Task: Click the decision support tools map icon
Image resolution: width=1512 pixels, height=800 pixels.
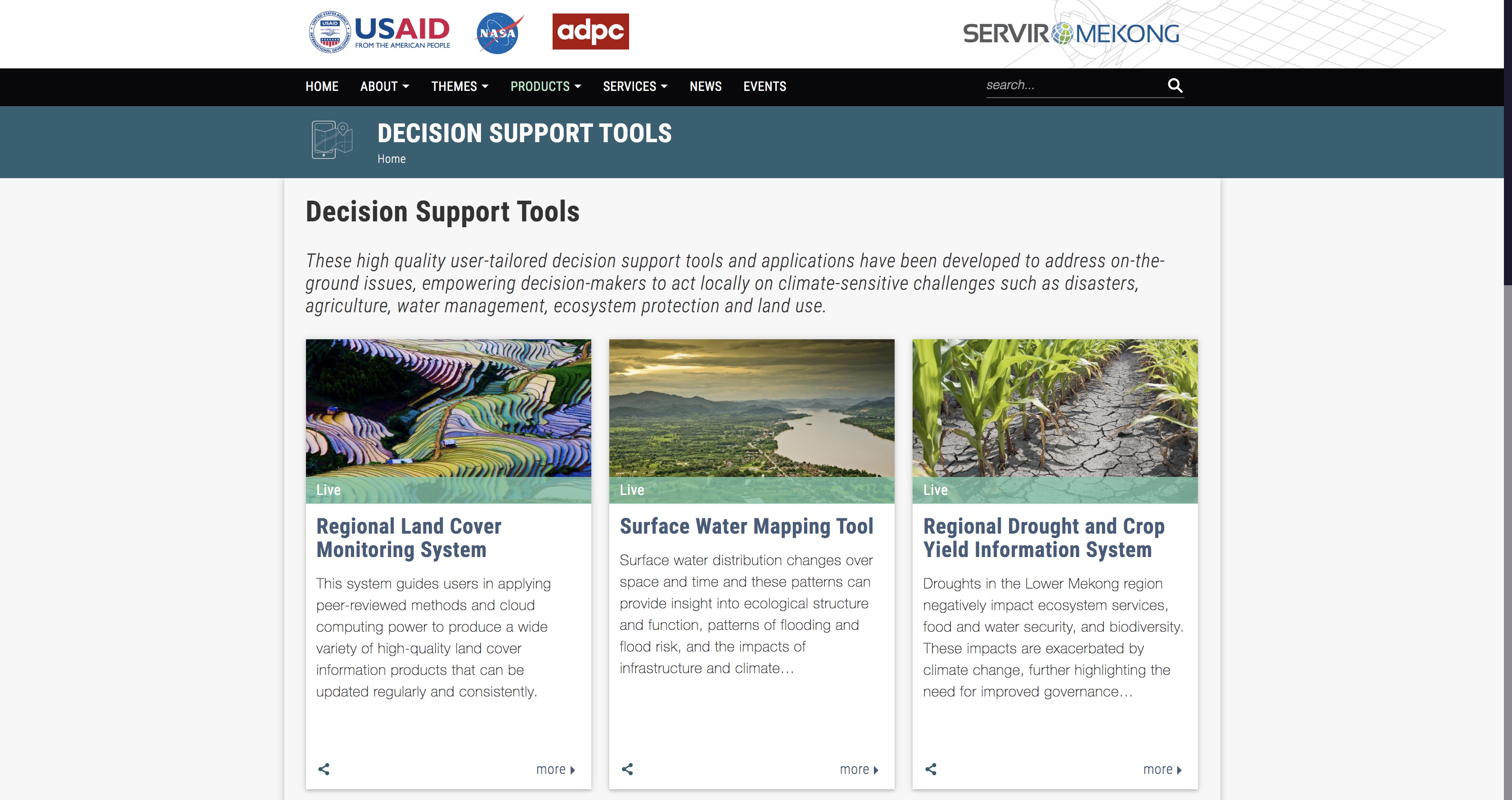Action: click(x=332, y=139)
